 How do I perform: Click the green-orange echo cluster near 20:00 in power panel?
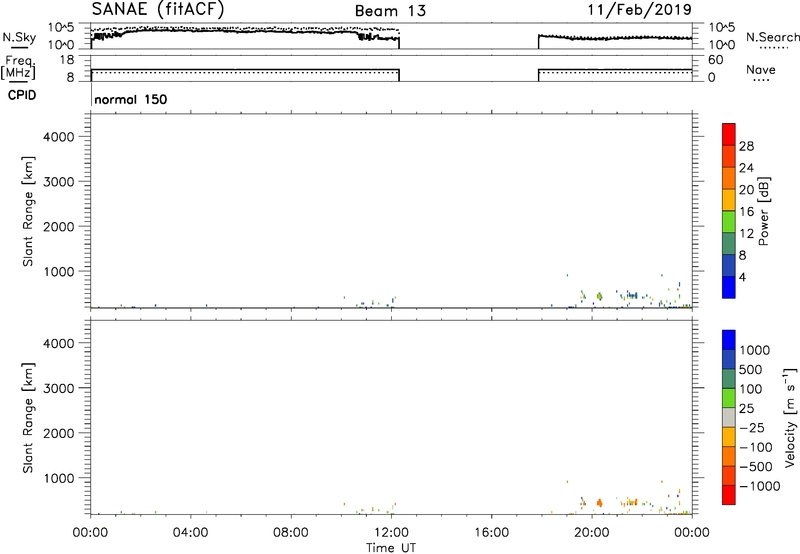pos(599,296)
